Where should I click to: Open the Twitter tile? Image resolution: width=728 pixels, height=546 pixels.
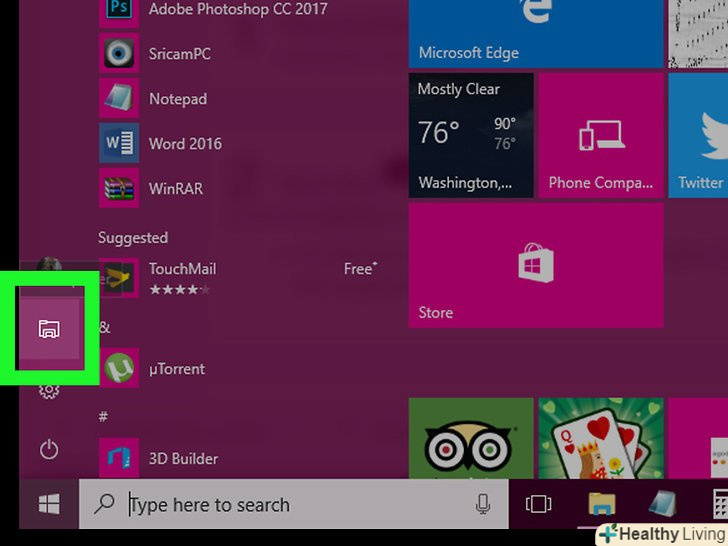pos(698,135)
